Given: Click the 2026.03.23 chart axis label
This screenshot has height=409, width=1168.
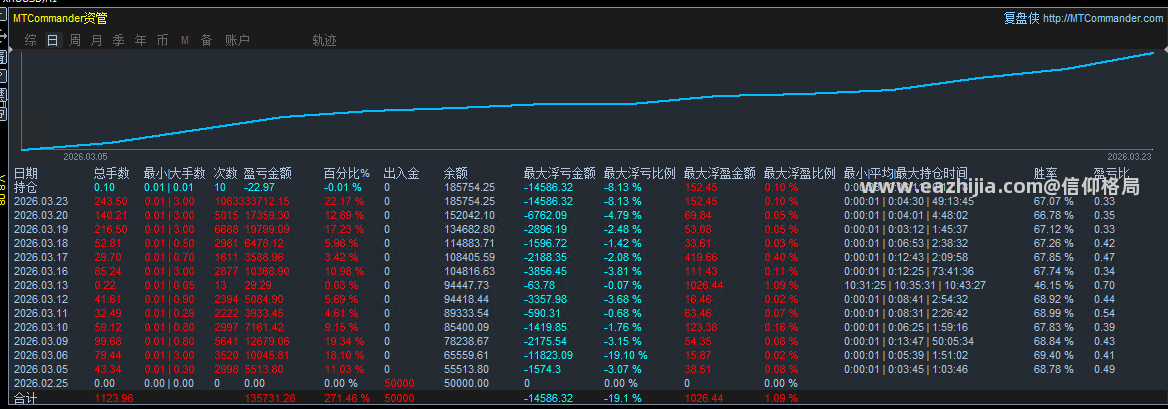Looking at the screenshot, I should click(1129, 156).
